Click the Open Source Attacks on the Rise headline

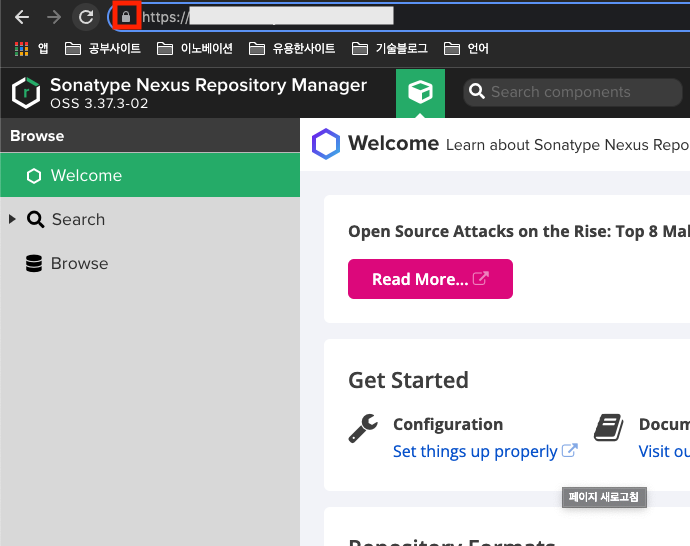coord(519,231)
